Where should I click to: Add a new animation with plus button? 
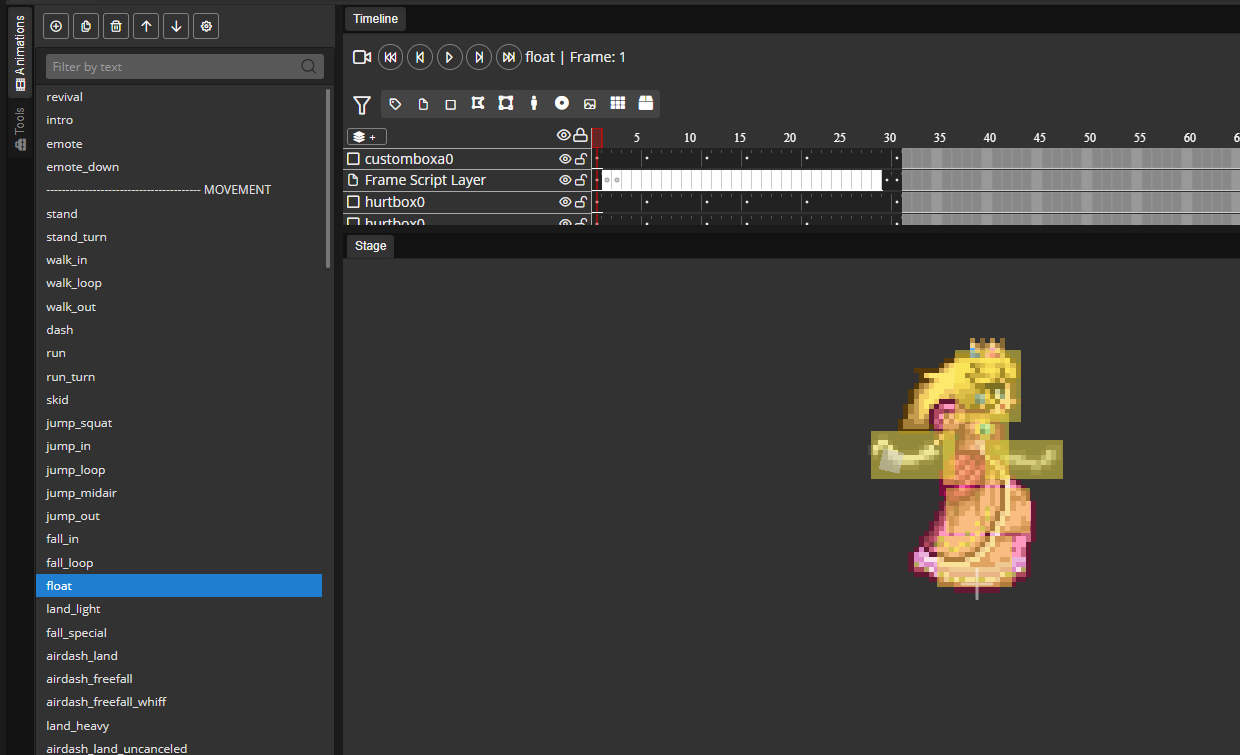pyautogui.click(x=57, y=27)
